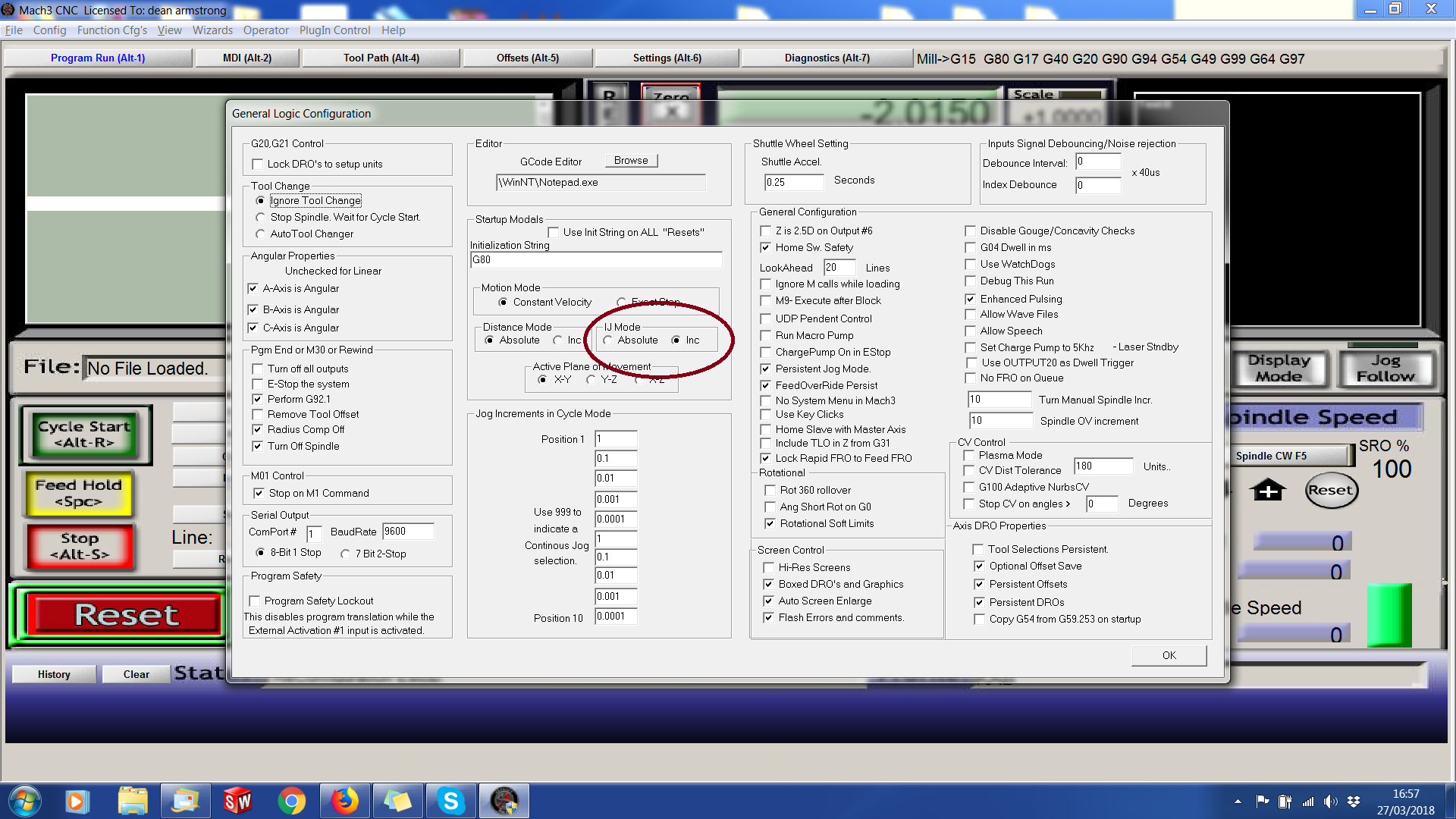The image size is (1456, 819).
Task: Uncheck Home Sw. Safety checkbox
Action: point(766,248)
